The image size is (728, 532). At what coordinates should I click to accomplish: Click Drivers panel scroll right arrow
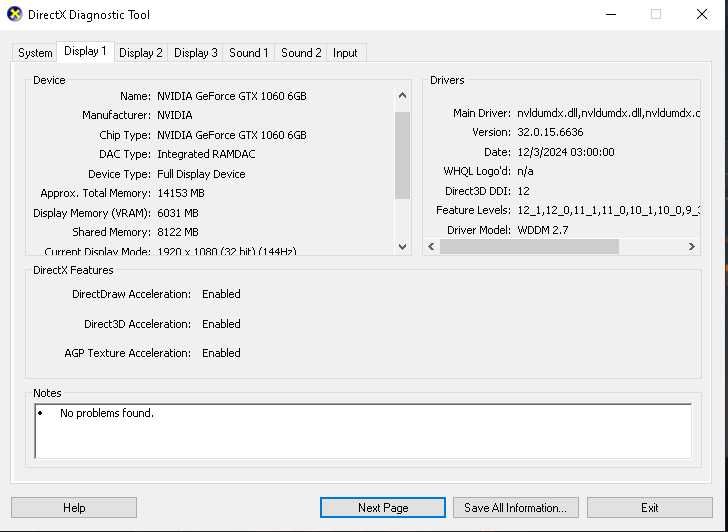click(x=692, y=247)
